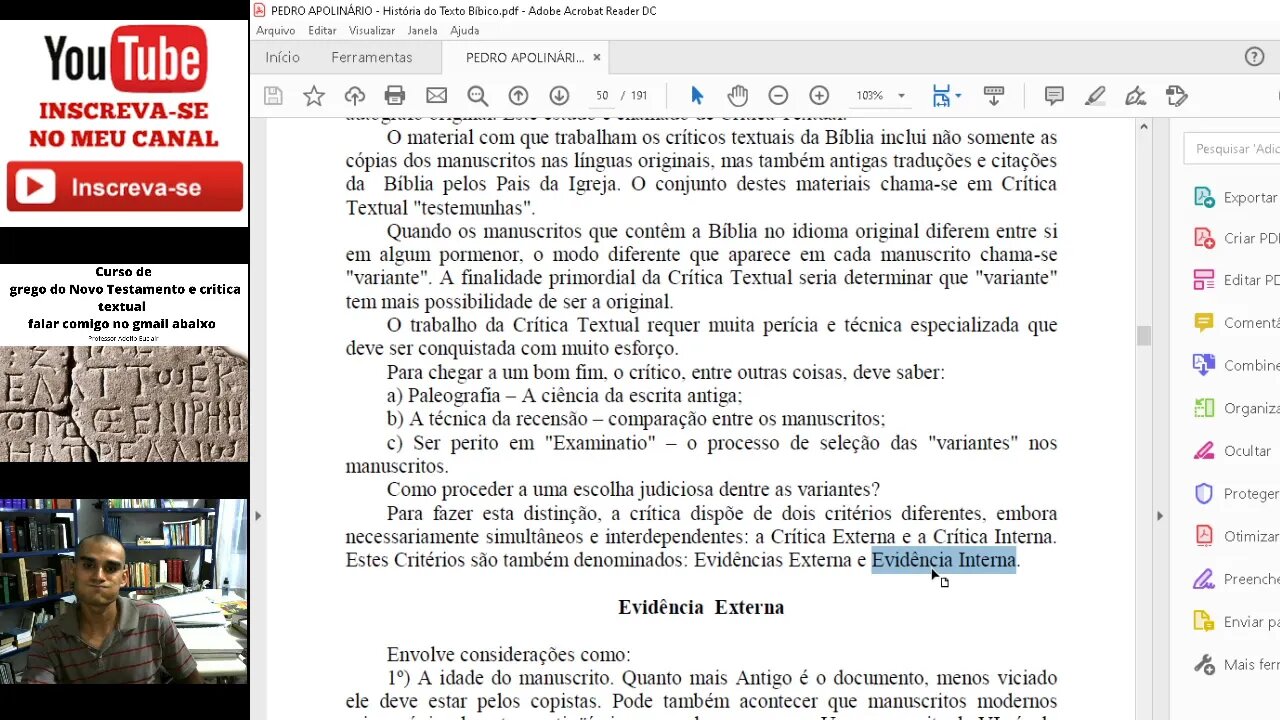Click the page number field showing 50
Image resolution: width=1280 pixels, height=720 pixels.
point(602,96)
